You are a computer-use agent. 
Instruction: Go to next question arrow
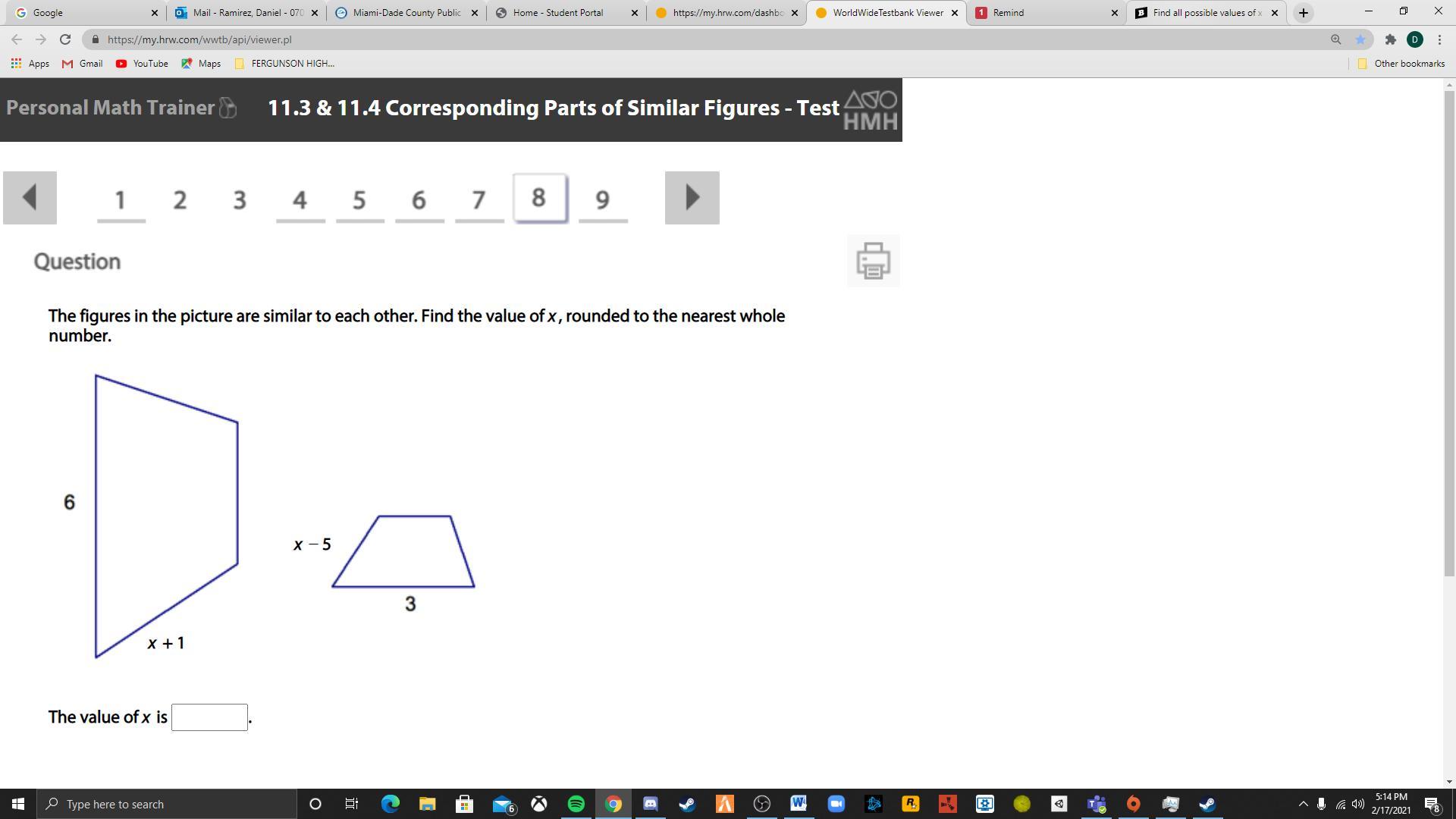coord(692,198)
